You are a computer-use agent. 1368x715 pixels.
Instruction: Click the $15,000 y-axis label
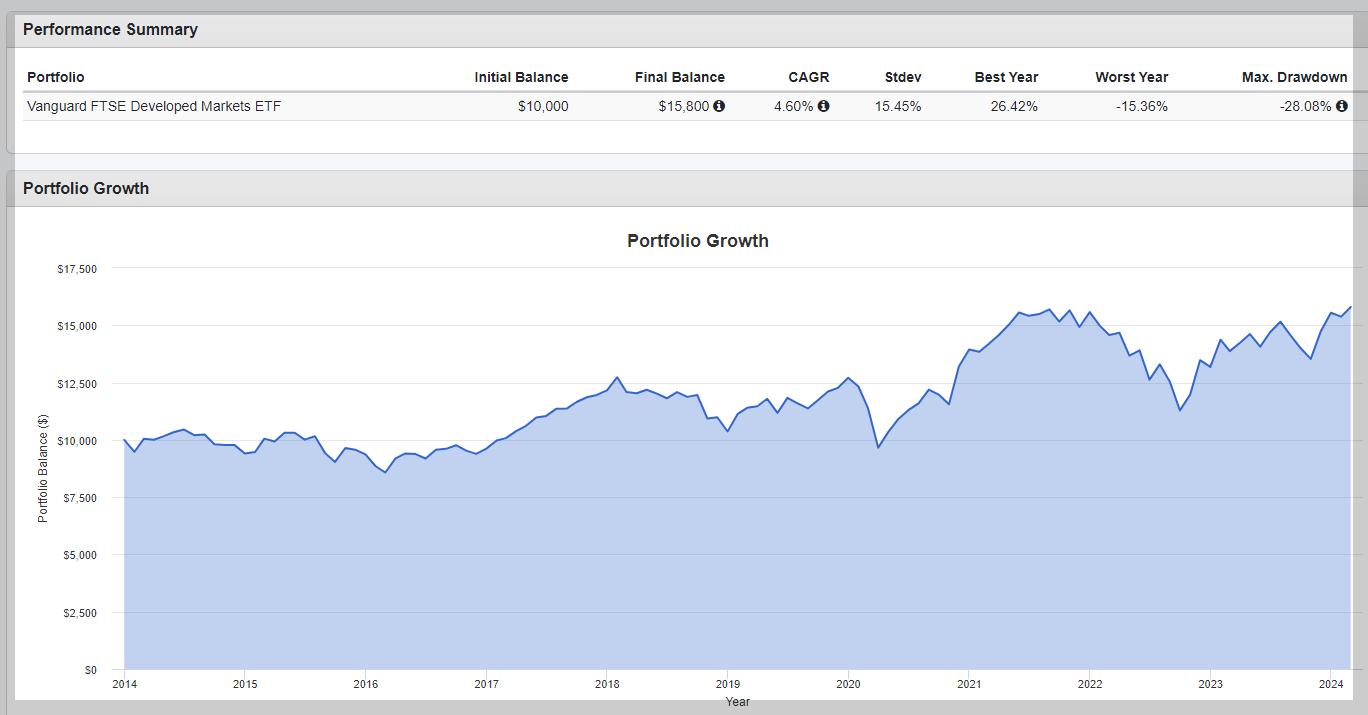[x=77, y=326]
